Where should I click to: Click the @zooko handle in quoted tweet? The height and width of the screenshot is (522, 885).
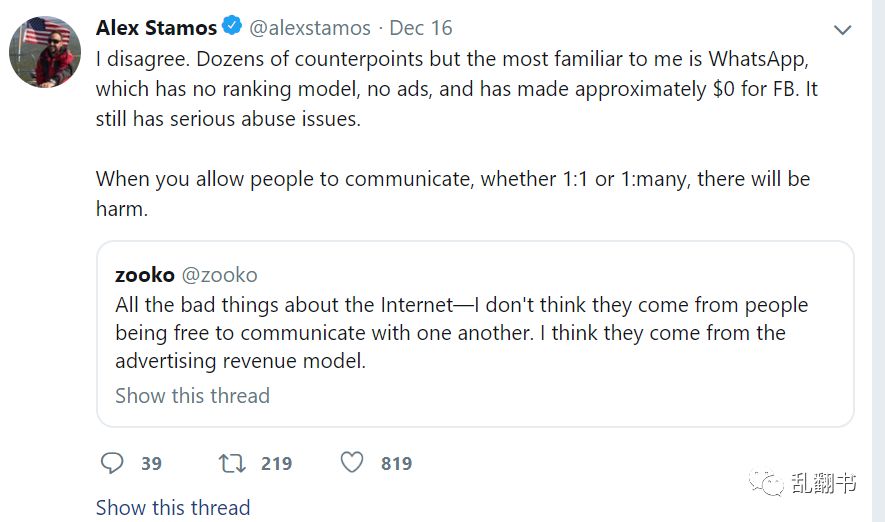point(219,274)
